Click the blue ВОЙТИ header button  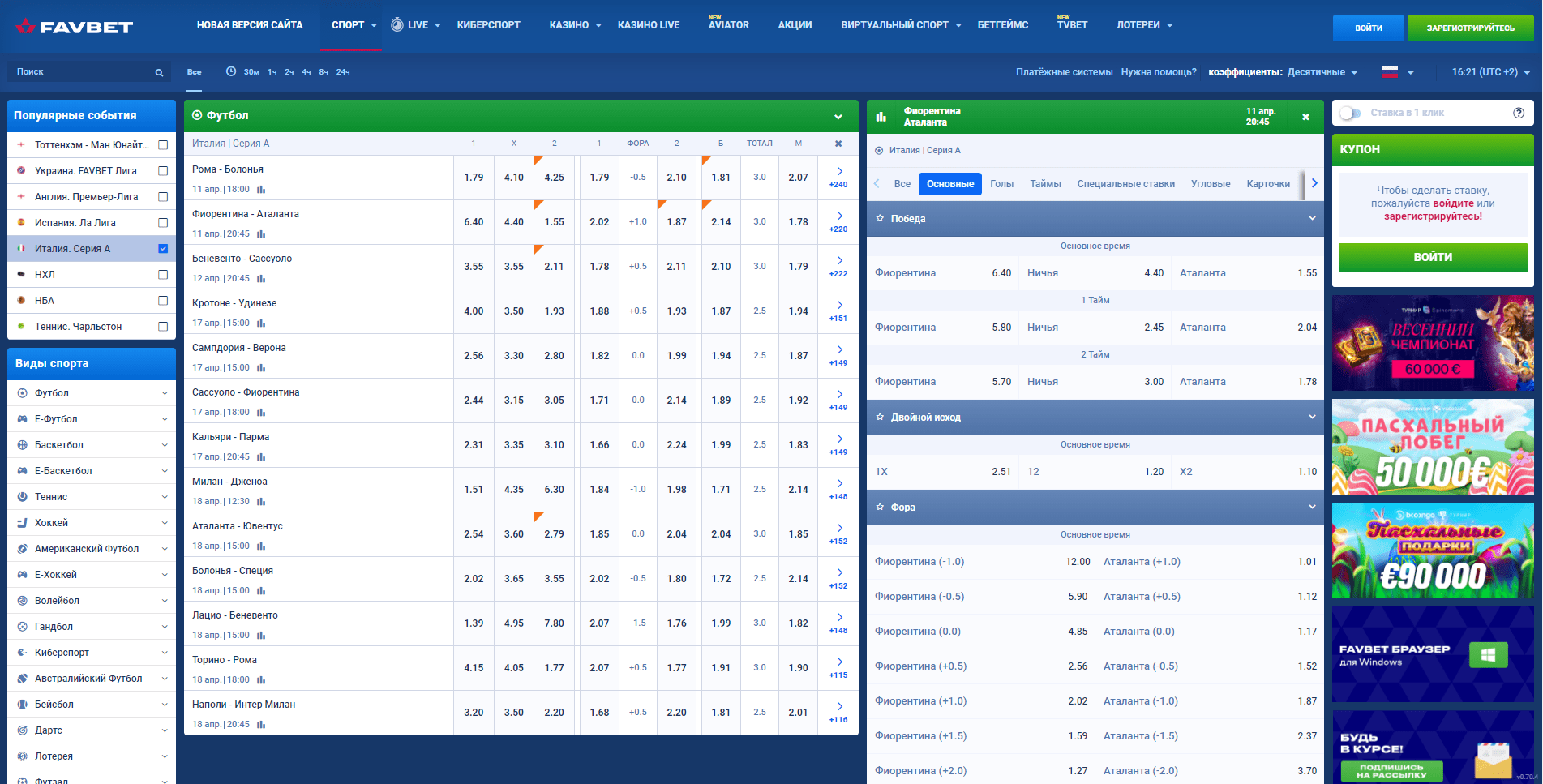1369,28
